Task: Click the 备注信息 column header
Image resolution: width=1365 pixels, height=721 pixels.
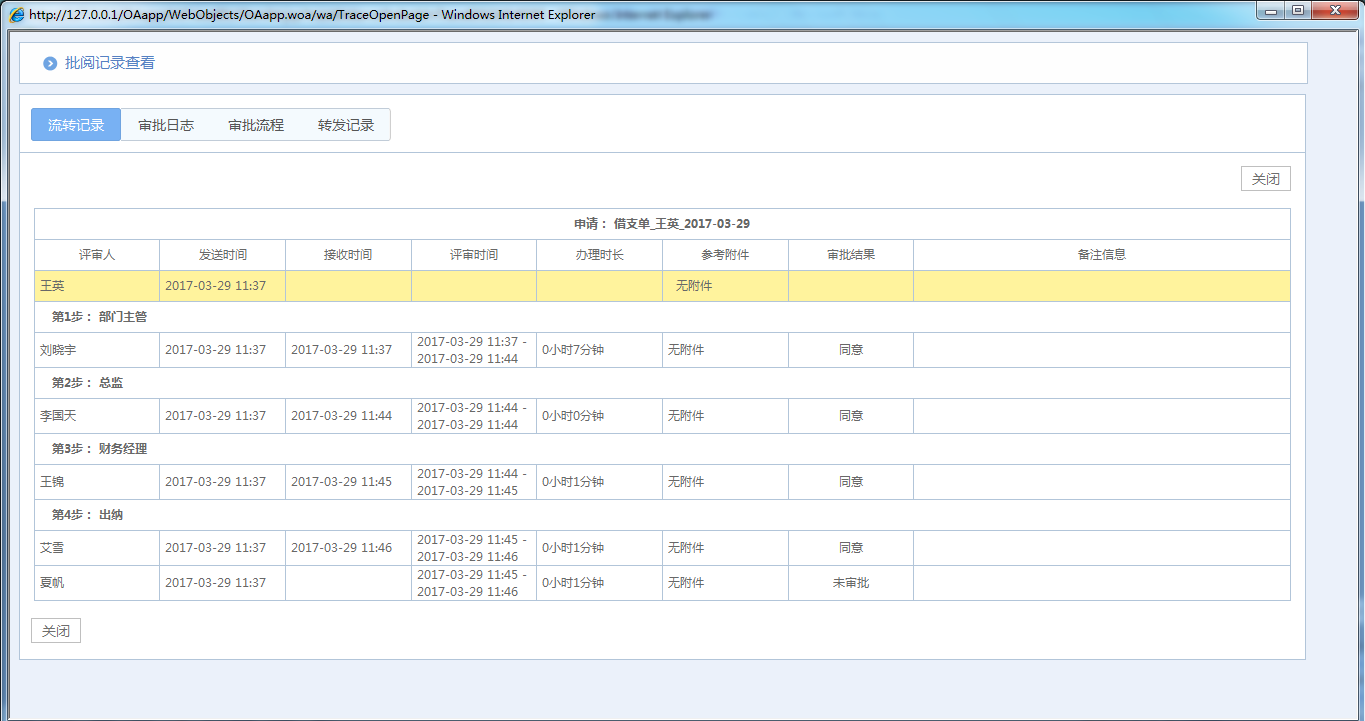Action: pos(1101,255)
